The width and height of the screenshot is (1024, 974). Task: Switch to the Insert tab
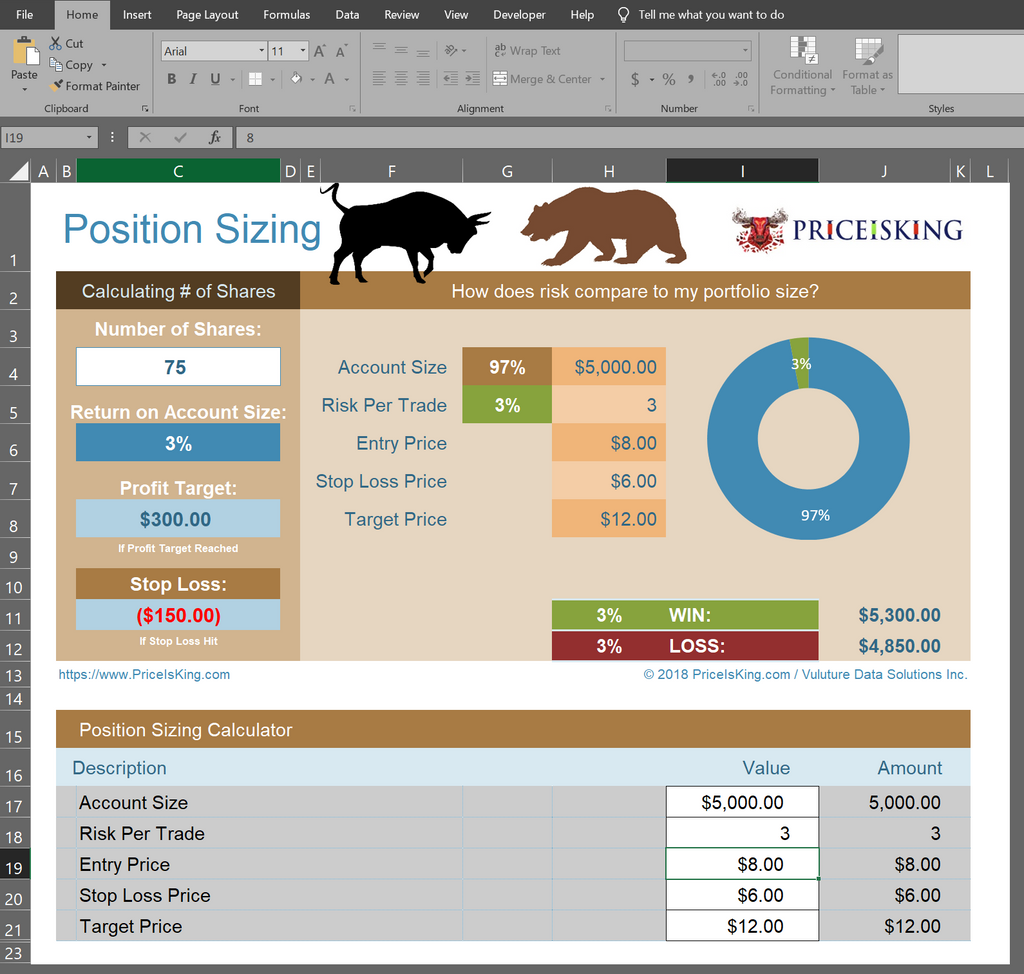pos(137,14)
